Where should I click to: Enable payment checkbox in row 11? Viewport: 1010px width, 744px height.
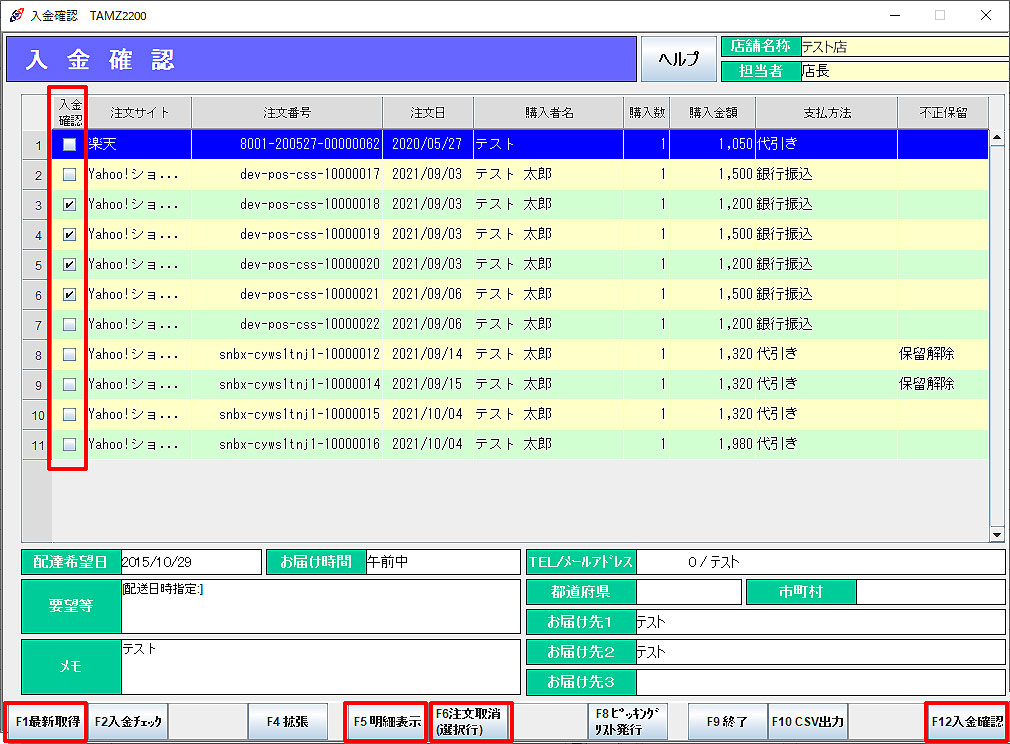tap(69, 445)
